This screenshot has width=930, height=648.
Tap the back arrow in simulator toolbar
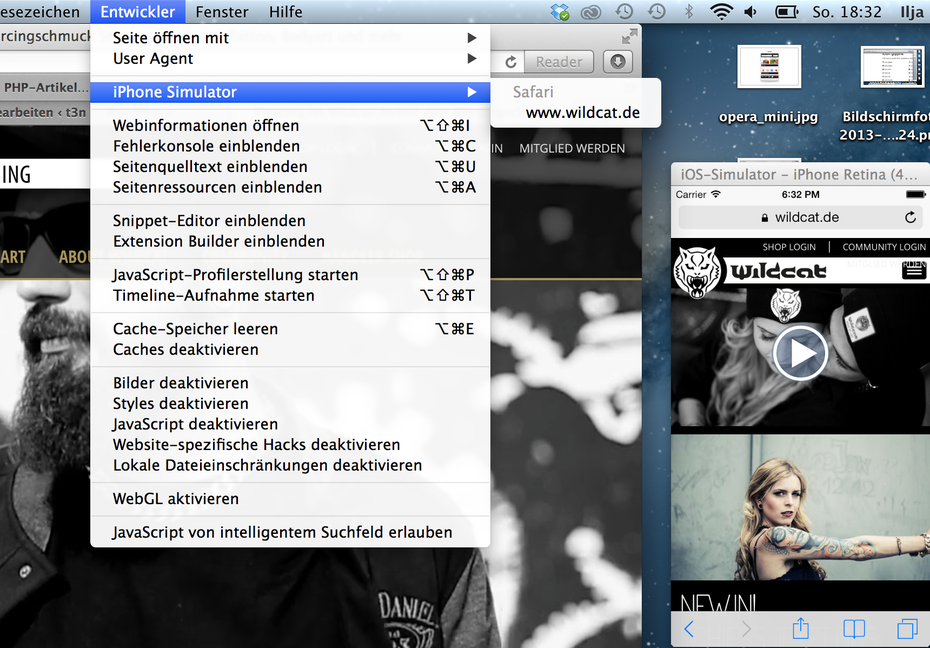pos(689,628)
